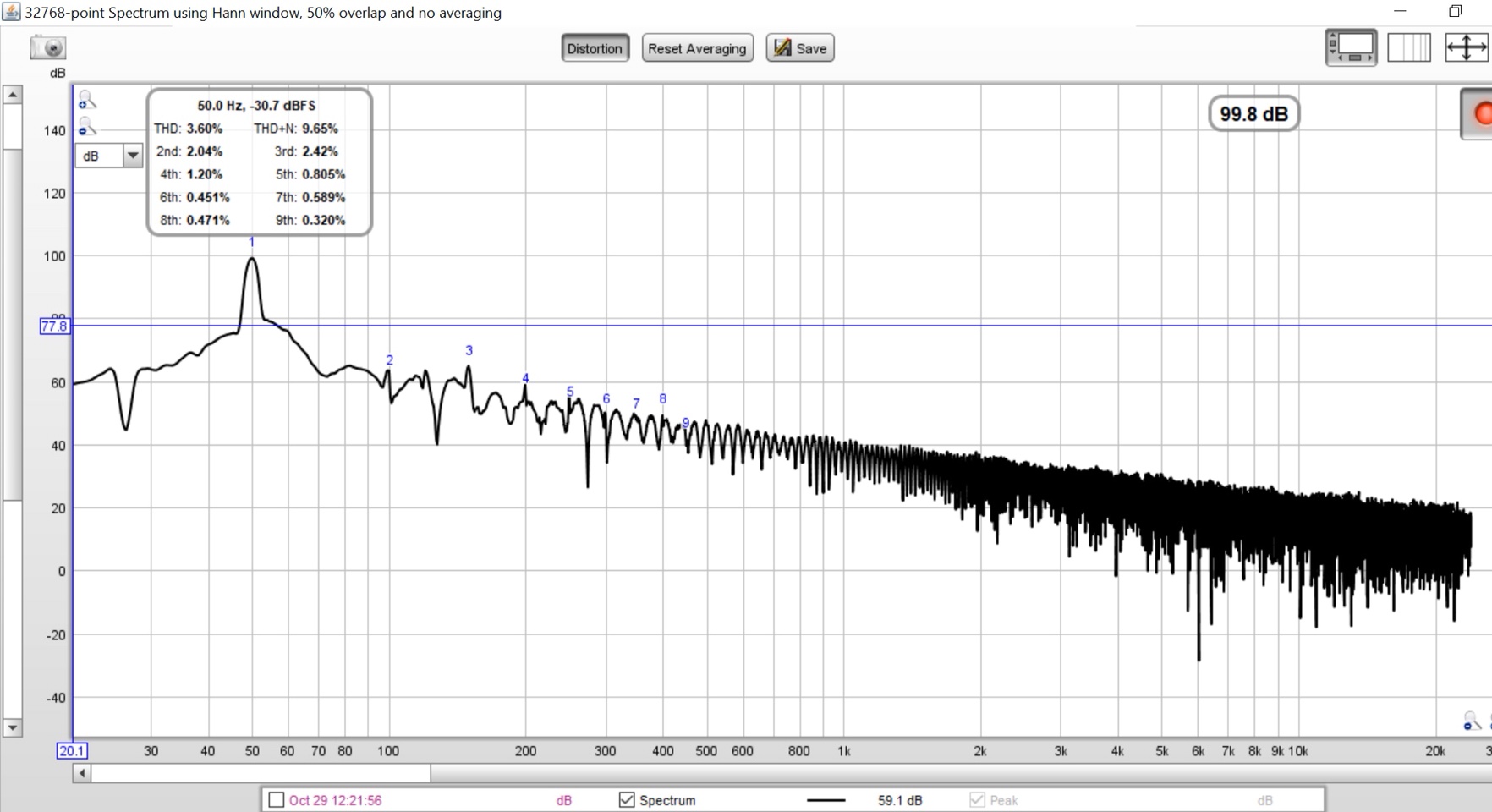
Task: Save the spectrum measurement
Action: [800, 48]
